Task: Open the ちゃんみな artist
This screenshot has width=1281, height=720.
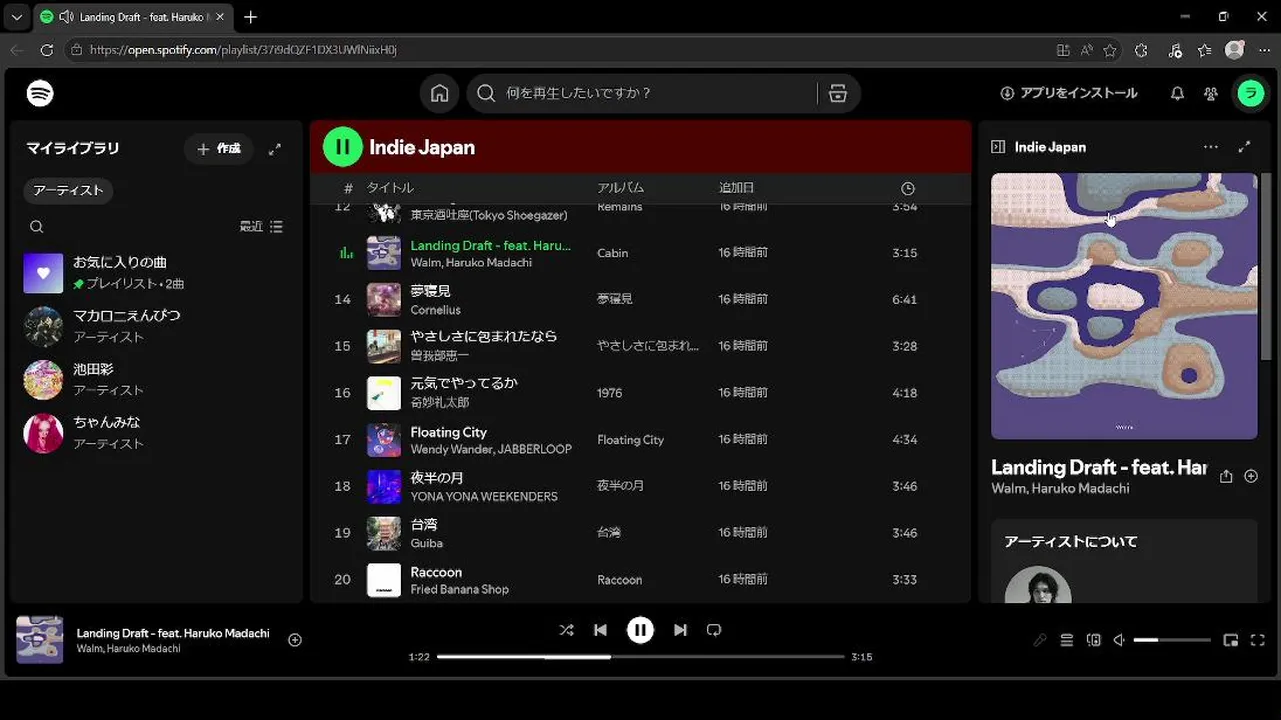Action: (156, 433)
